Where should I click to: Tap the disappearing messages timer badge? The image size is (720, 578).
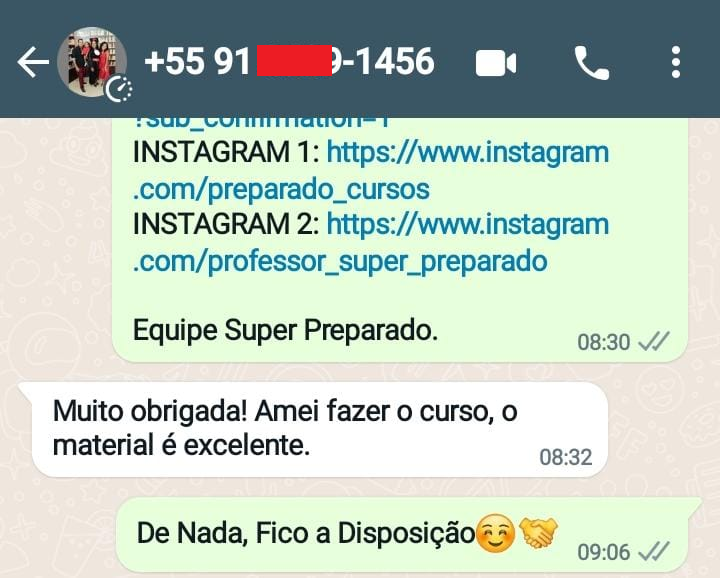pyautogui.click(x=119, y=90)
